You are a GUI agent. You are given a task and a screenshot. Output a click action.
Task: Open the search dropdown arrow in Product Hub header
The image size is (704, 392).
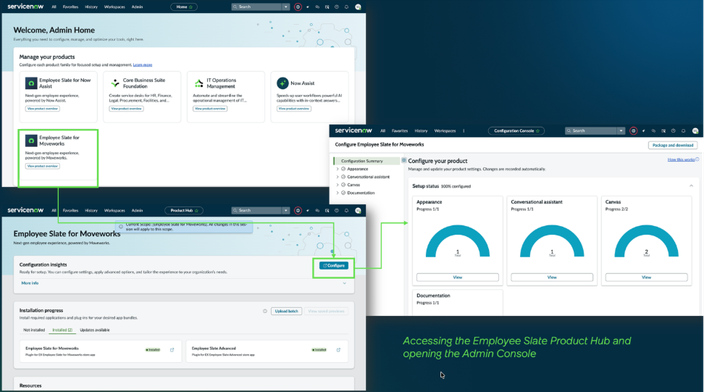tap(286, 211)
